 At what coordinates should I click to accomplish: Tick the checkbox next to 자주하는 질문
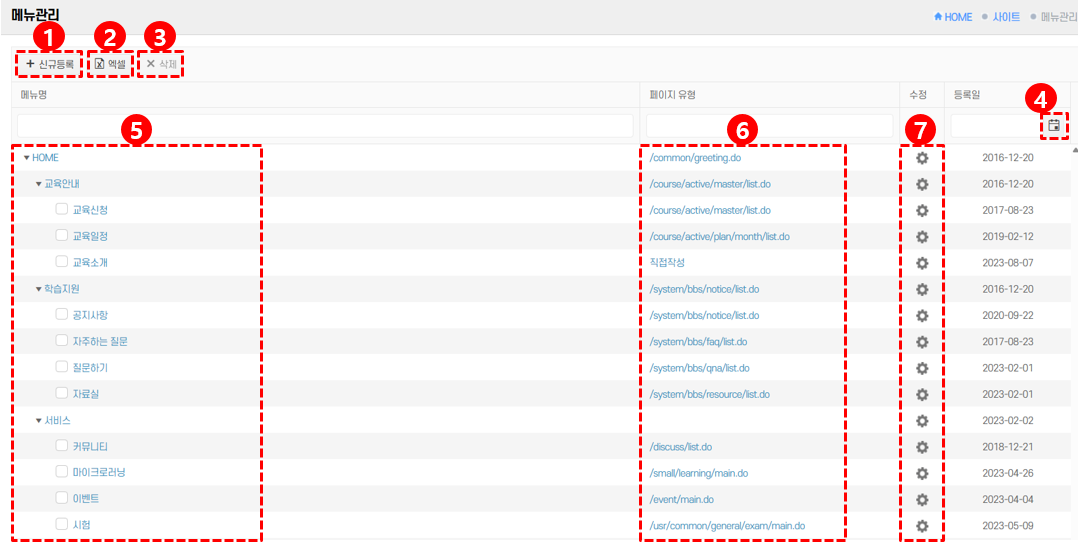coord(62,341)
